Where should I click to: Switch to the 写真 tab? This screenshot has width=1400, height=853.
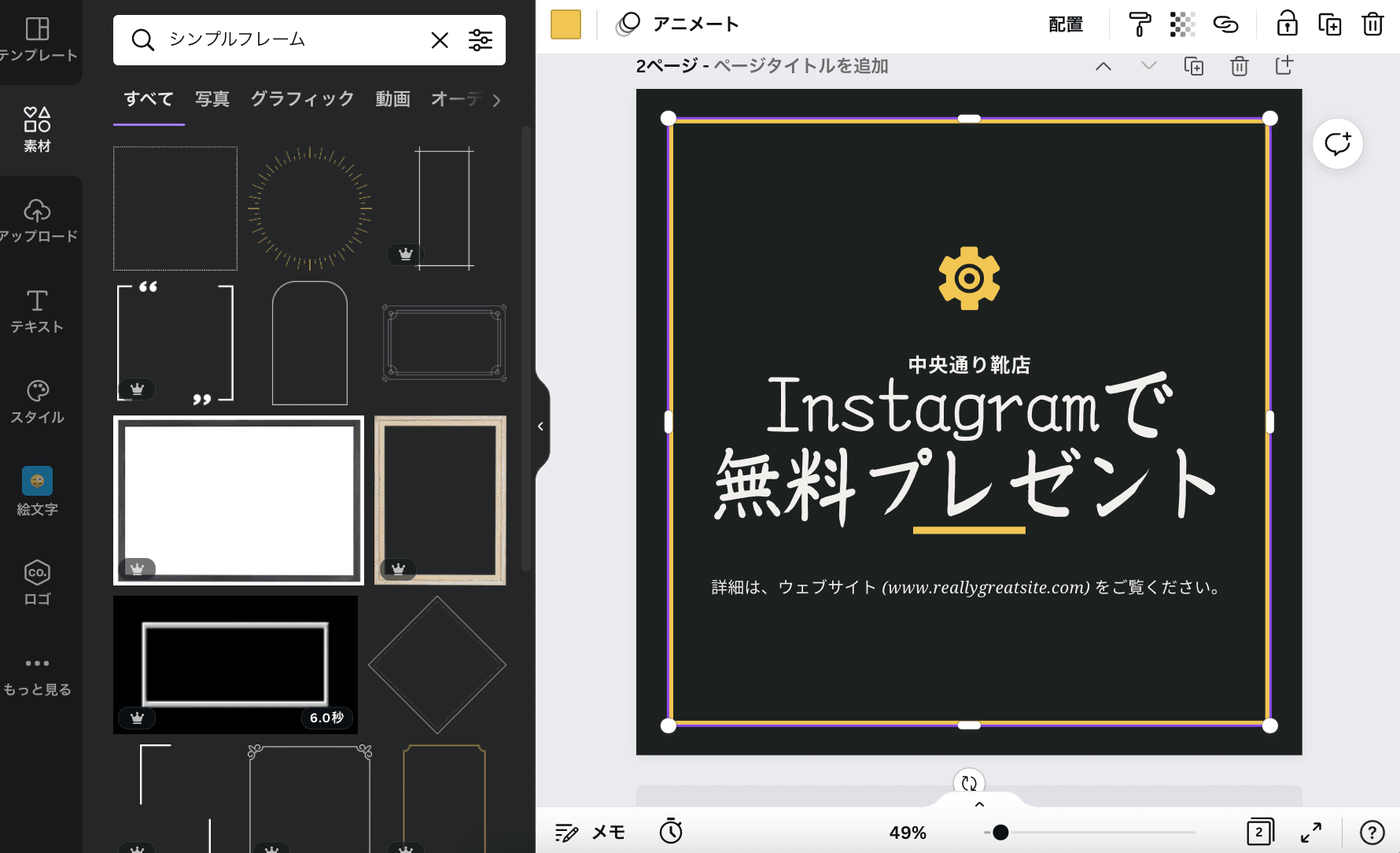212,99
